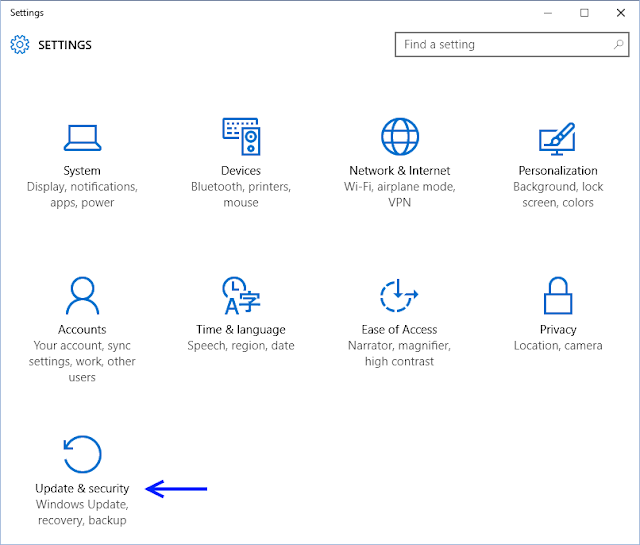Click 'Narrator, magnifier, high contrast' description
Image resolution: width=640 pixels, height=545 pixels.
click(399, 354)
